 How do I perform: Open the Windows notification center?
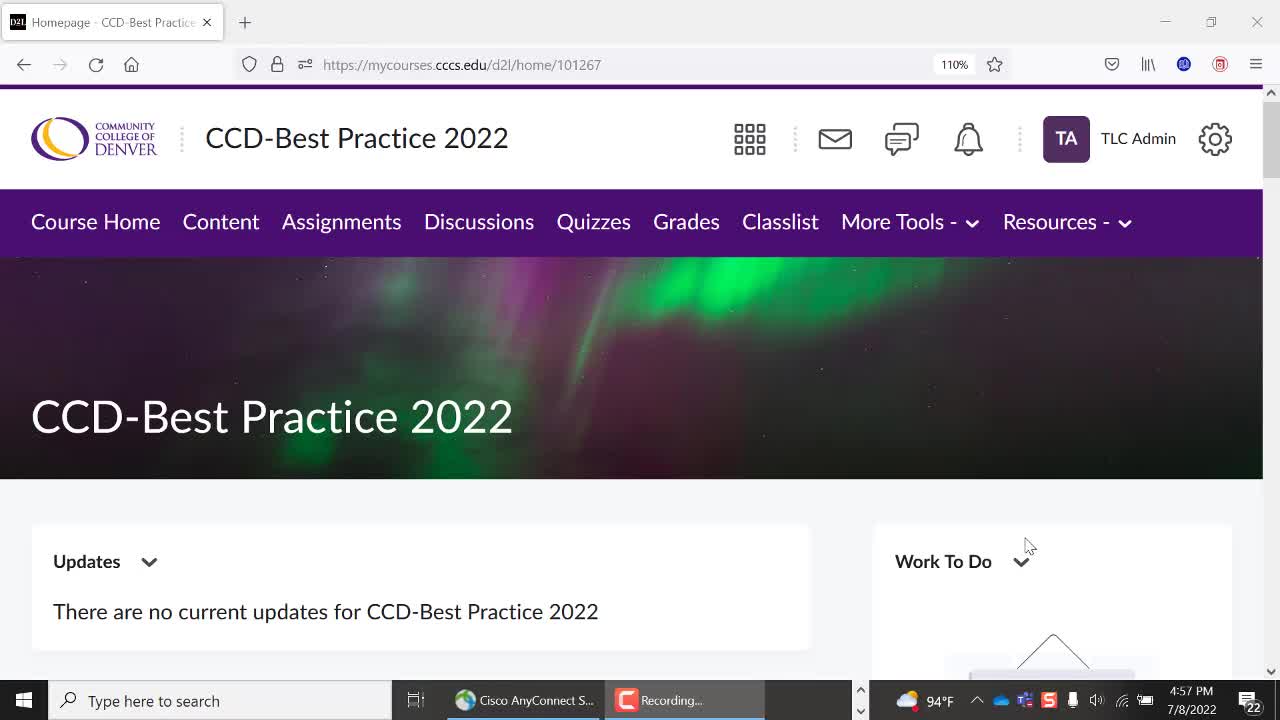tap(1249, 701)
